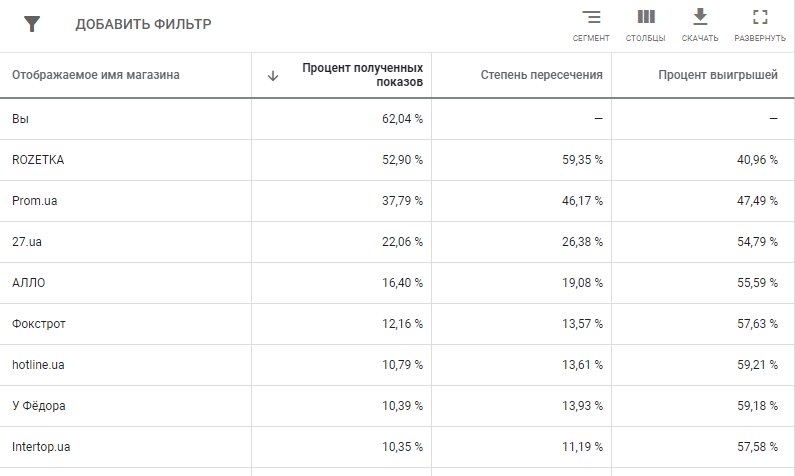
Task: Click the Prom.ua store name
Action: pos(35,201)
